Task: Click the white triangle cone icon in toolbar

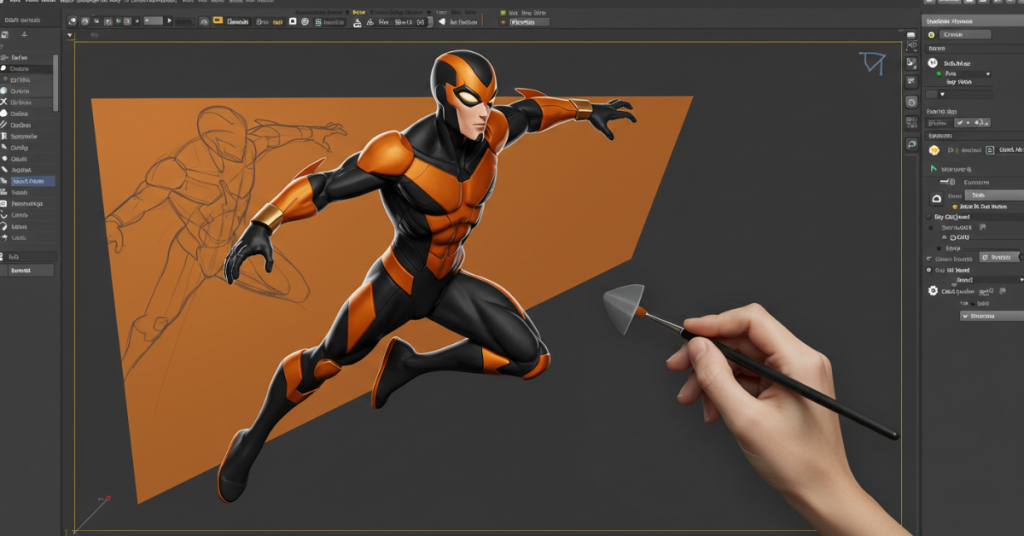Action: pyautogui.click(x=357, y=22)
